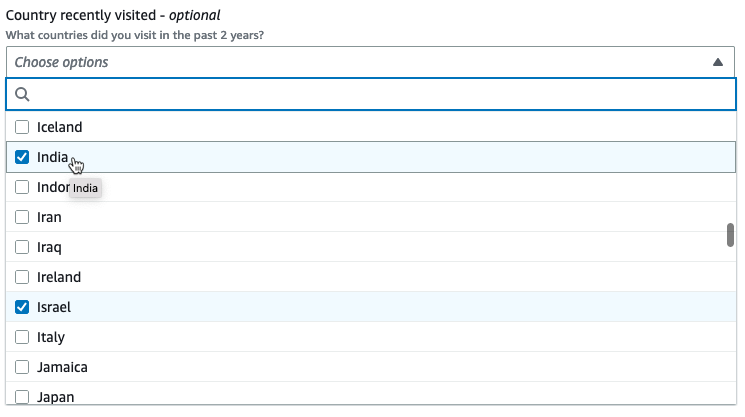Tick the Jamaica checkbox

point(22,367)
